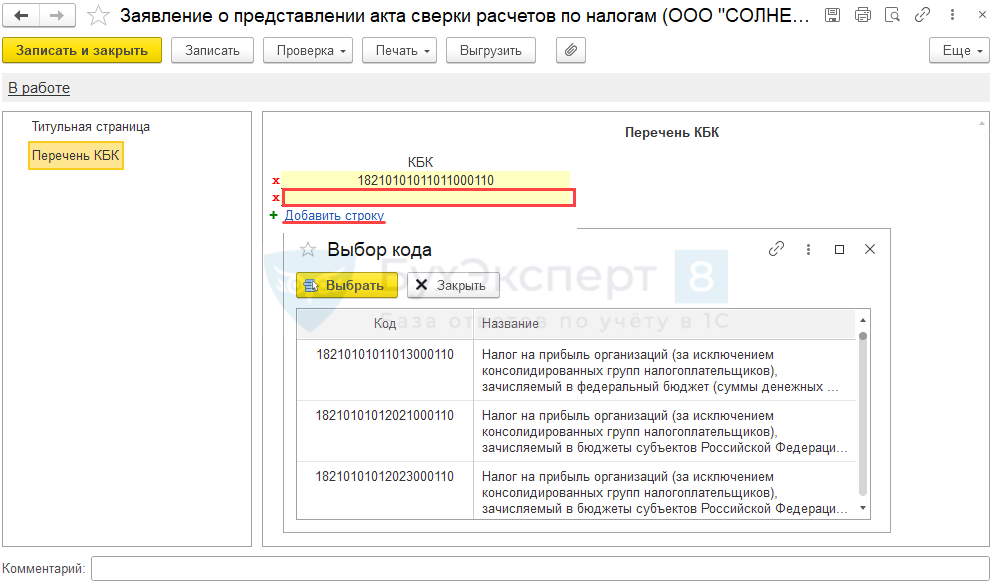Viewport: 993px width, 584px height.
Task: Click the Добавить строку link
Action: (x=334, y=215)
